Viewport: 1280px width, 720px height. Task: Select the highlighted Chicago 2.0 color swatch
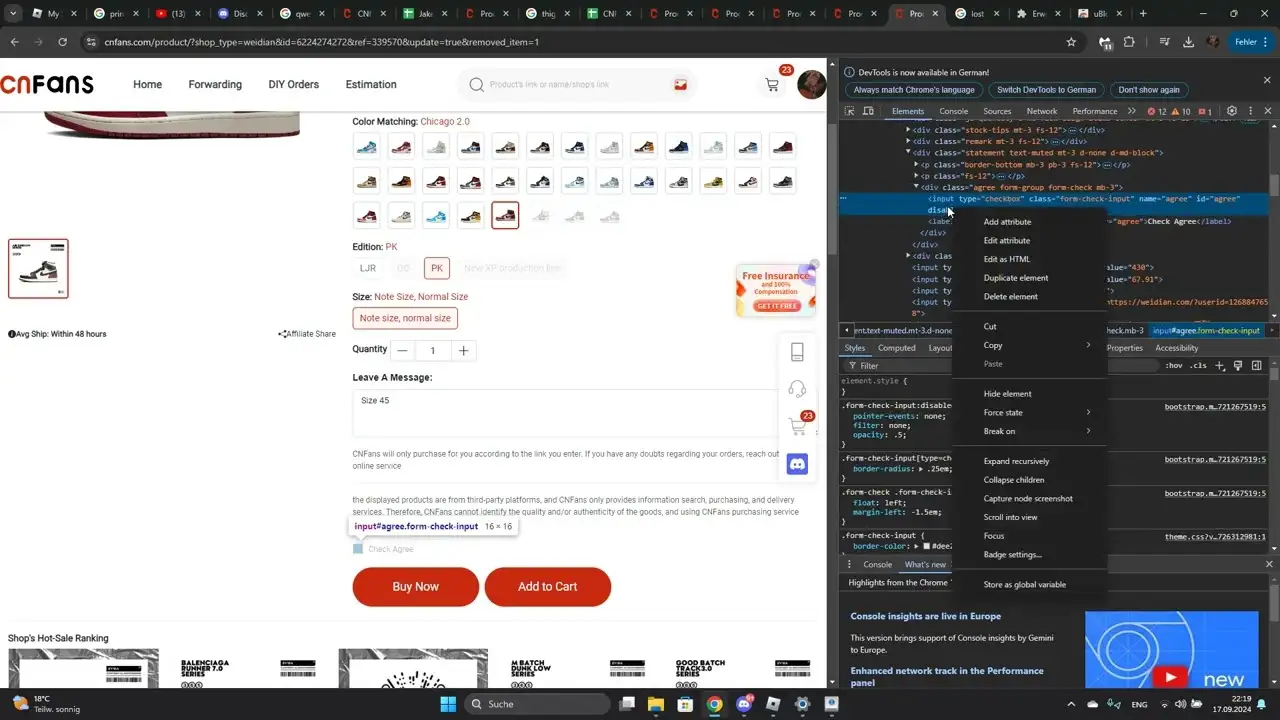click(505, 215)
